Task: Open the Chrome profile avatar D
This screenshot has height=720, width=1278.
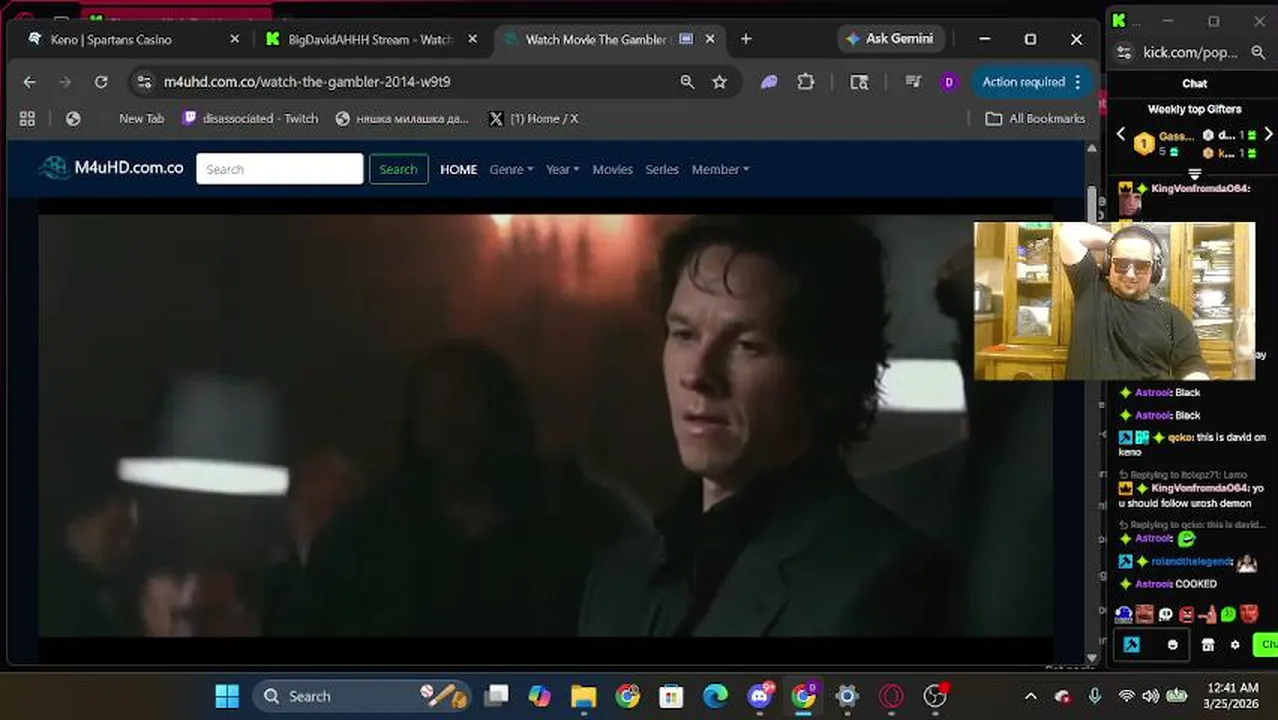Action: (949, 82)
